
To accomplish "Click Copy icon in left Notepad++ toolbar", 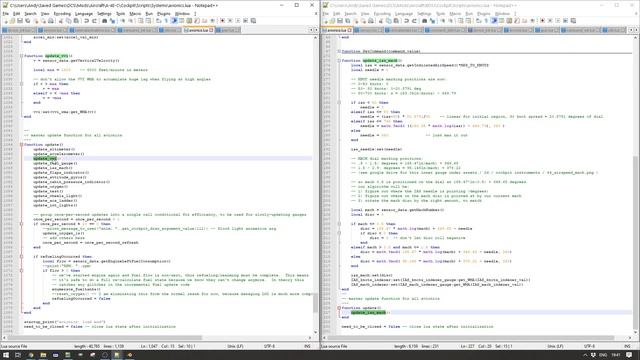I will click(x=69, y=20).
